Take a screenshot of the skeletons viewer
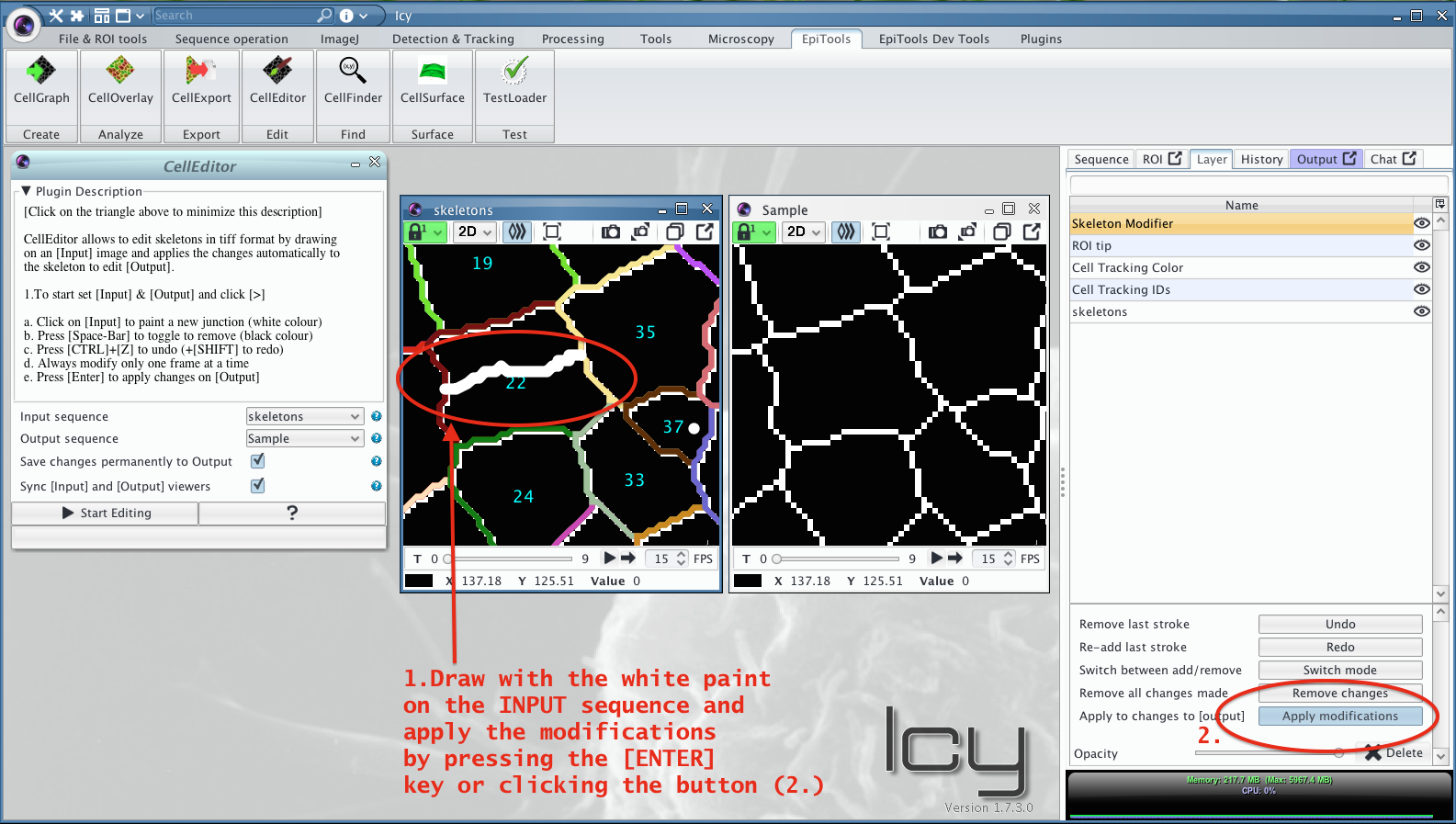This screenshot has width=1456, height=824. [x=611, y=231]
